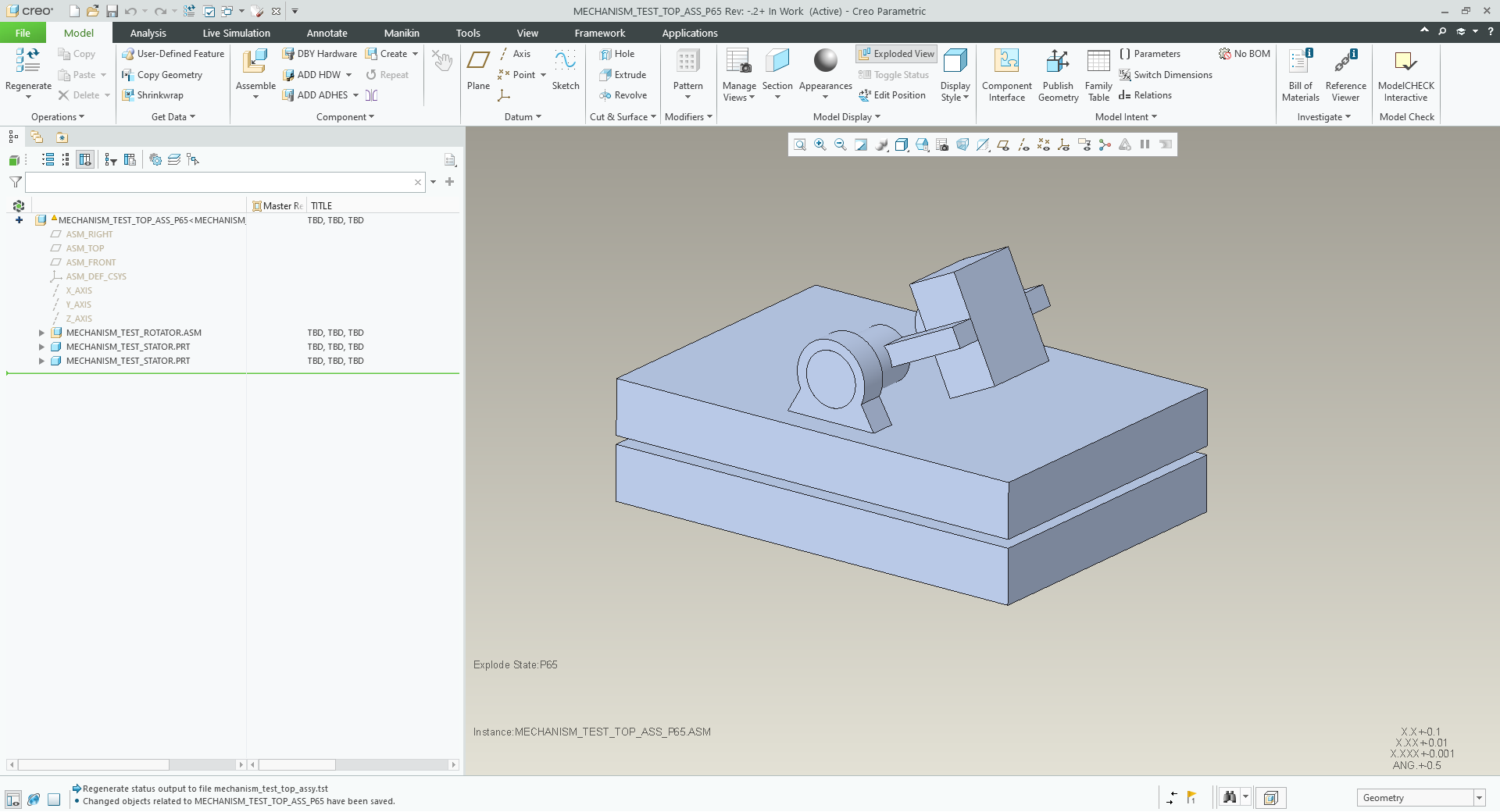Click the Relations button in Model Intent
This screenshot has width=1500, height=812.
click(x=1146, y=94)
